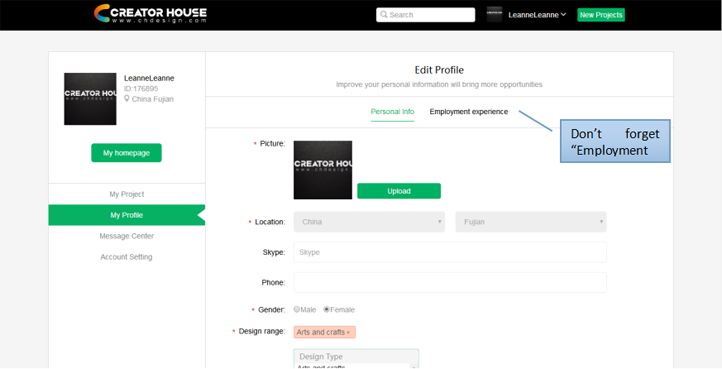722x369 pixels.
Task: Click the Upload picture button
Action: [399, 191]
